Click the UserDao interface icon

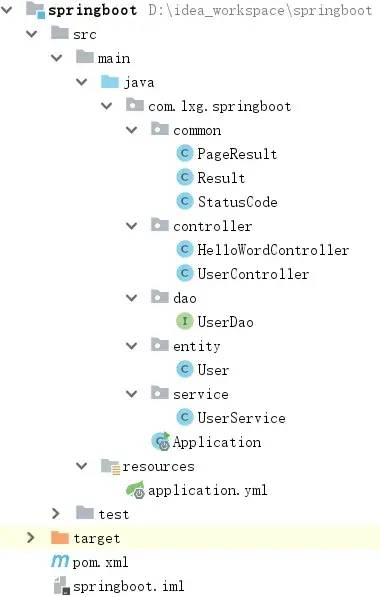(185, 321)
